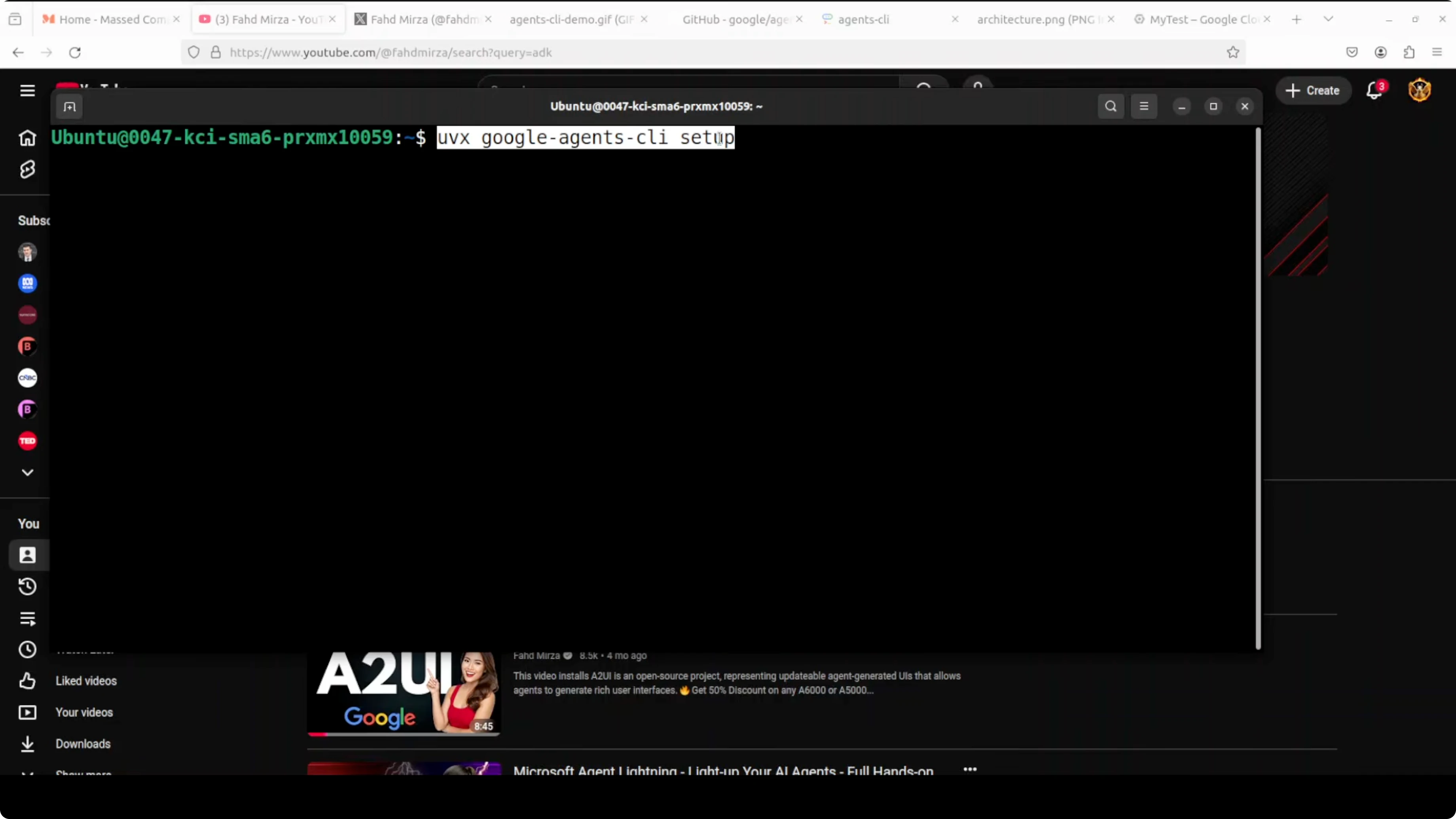Image resolution: width=1456 pixels, height=819 pixels.
Task: Click the terminal search icon
Action: pos(1111,106)
